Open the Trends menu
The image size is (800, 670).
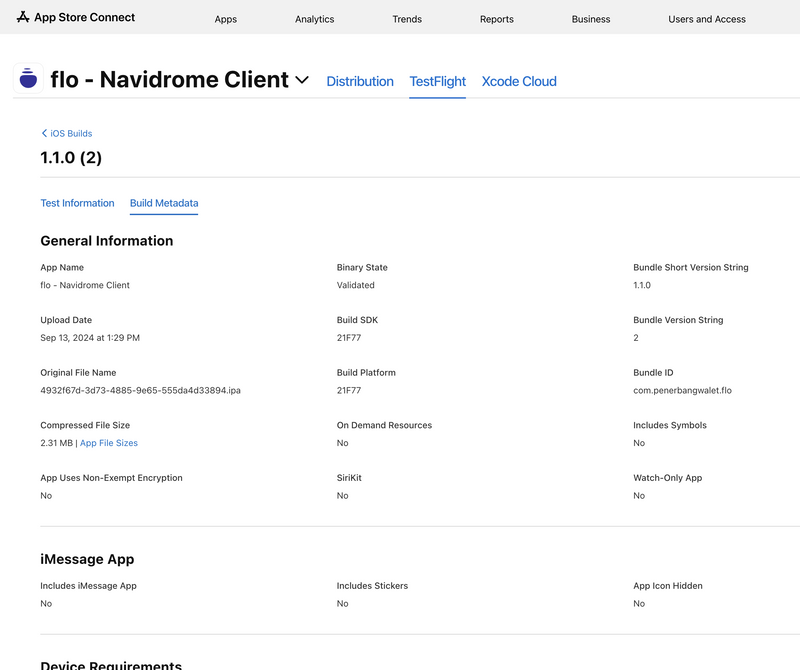coord(407,19)
